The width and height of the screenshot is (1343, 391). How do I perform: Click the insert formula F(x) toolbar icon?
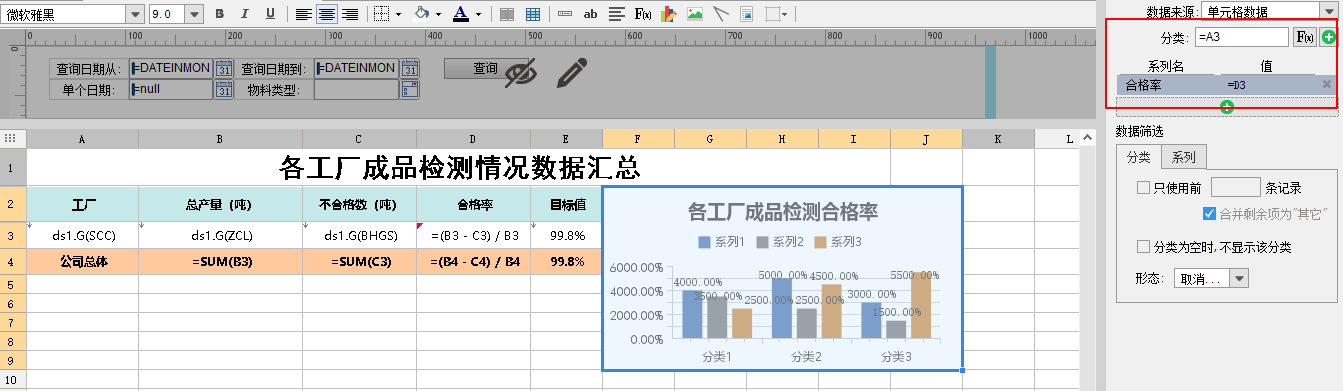(644, 14)
